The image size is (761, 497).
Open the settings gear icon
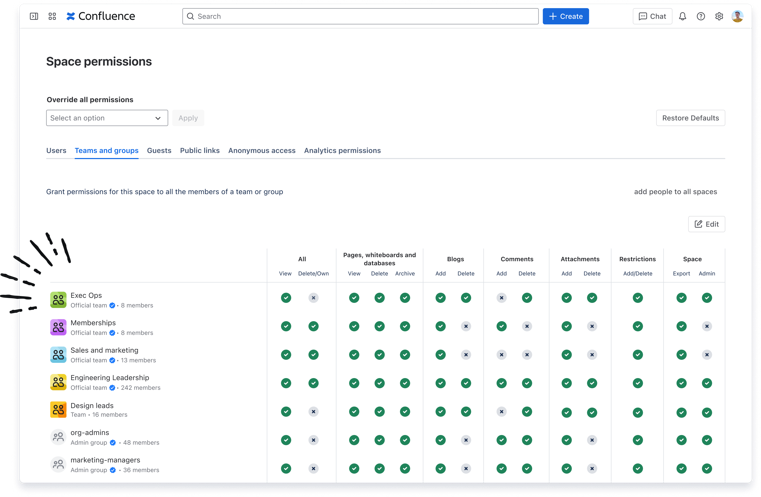(719, 17)
